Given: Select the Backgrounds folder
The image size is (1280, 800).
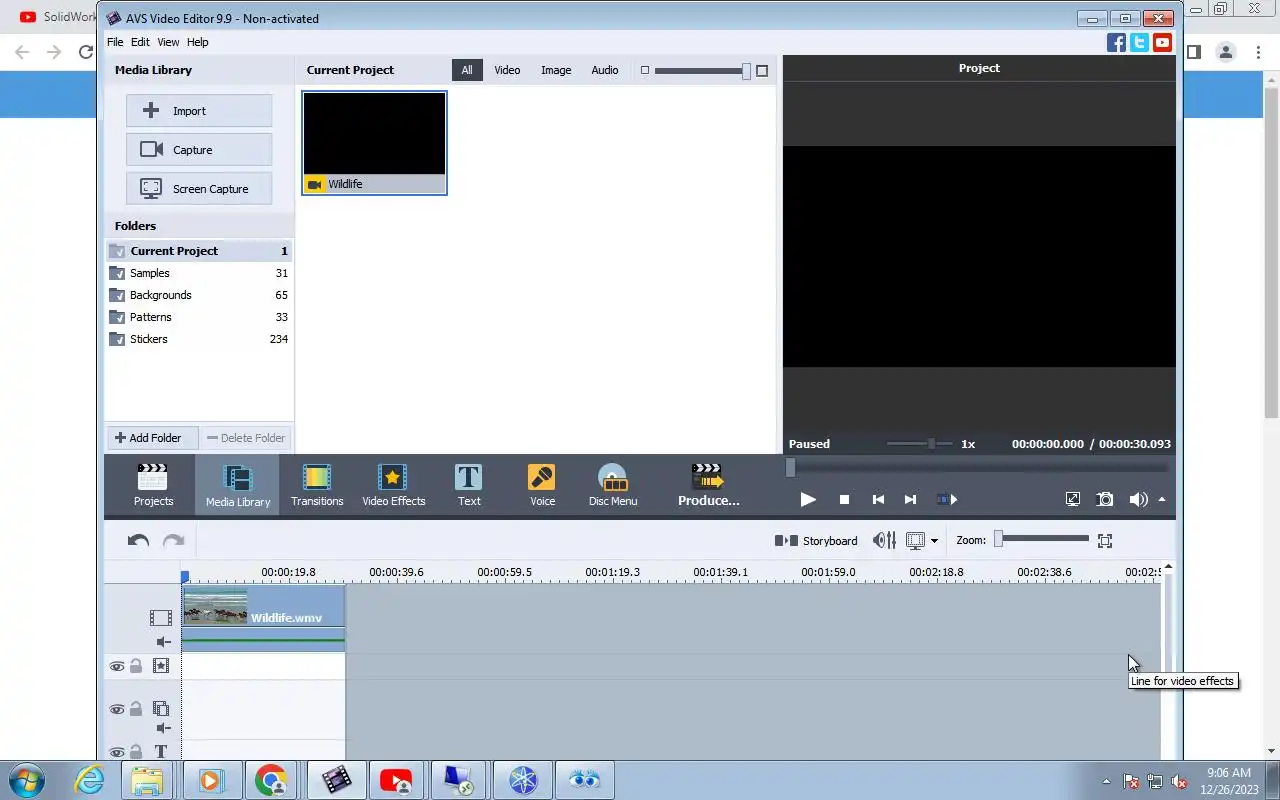Looking at the screenshot, I should point(199,295).
